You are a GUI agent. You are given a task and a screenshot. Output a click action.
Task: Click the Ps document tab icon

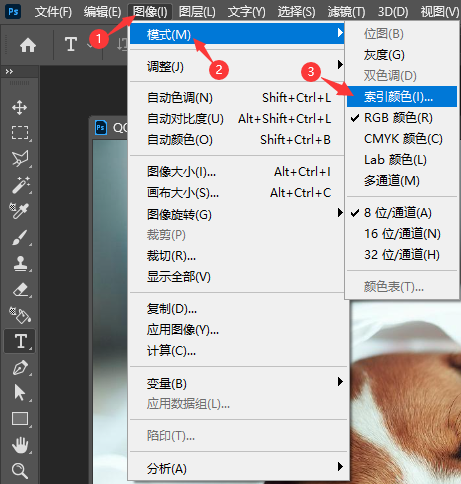tap(101, 127)
